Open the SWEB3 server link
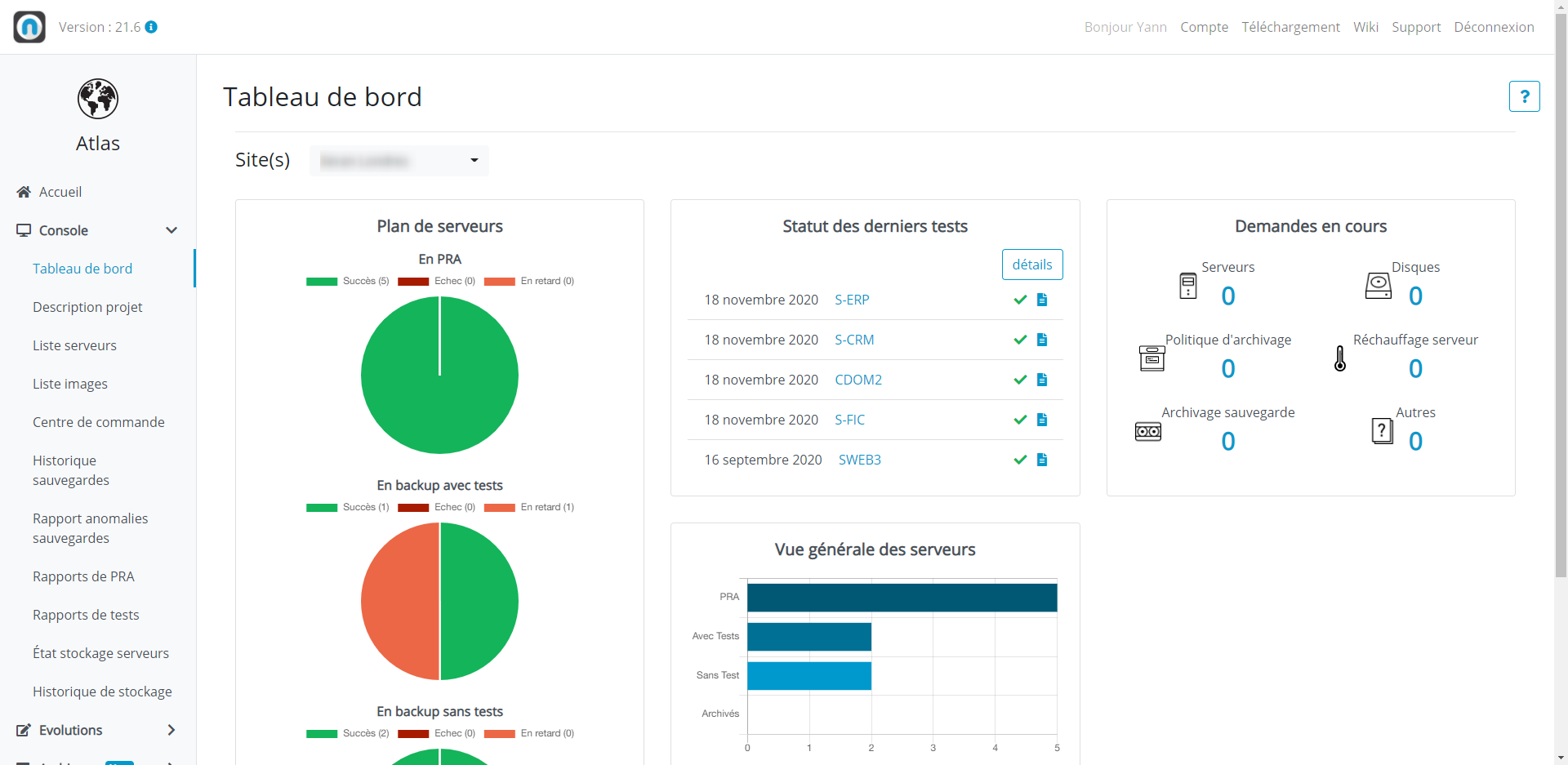Screen dimensions: 1568x765 [x=860, y=460]
